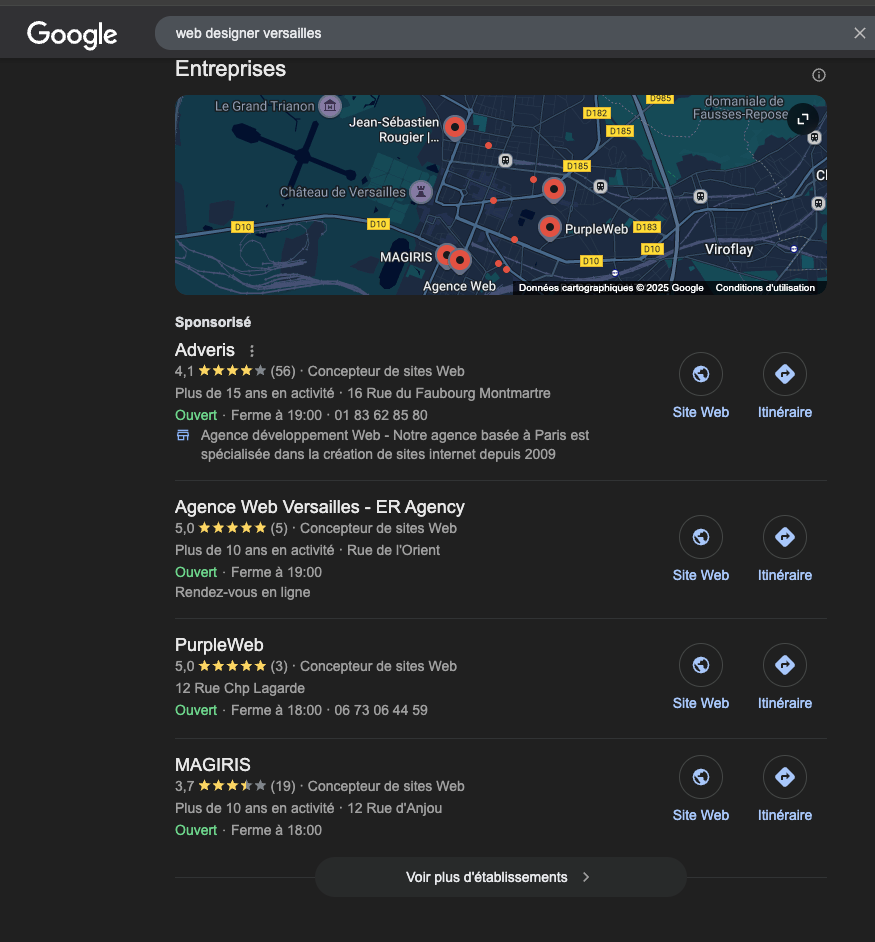Click the '12 Rue d'Anjou' address
The image size is (875, 942).
pos(395,809)
